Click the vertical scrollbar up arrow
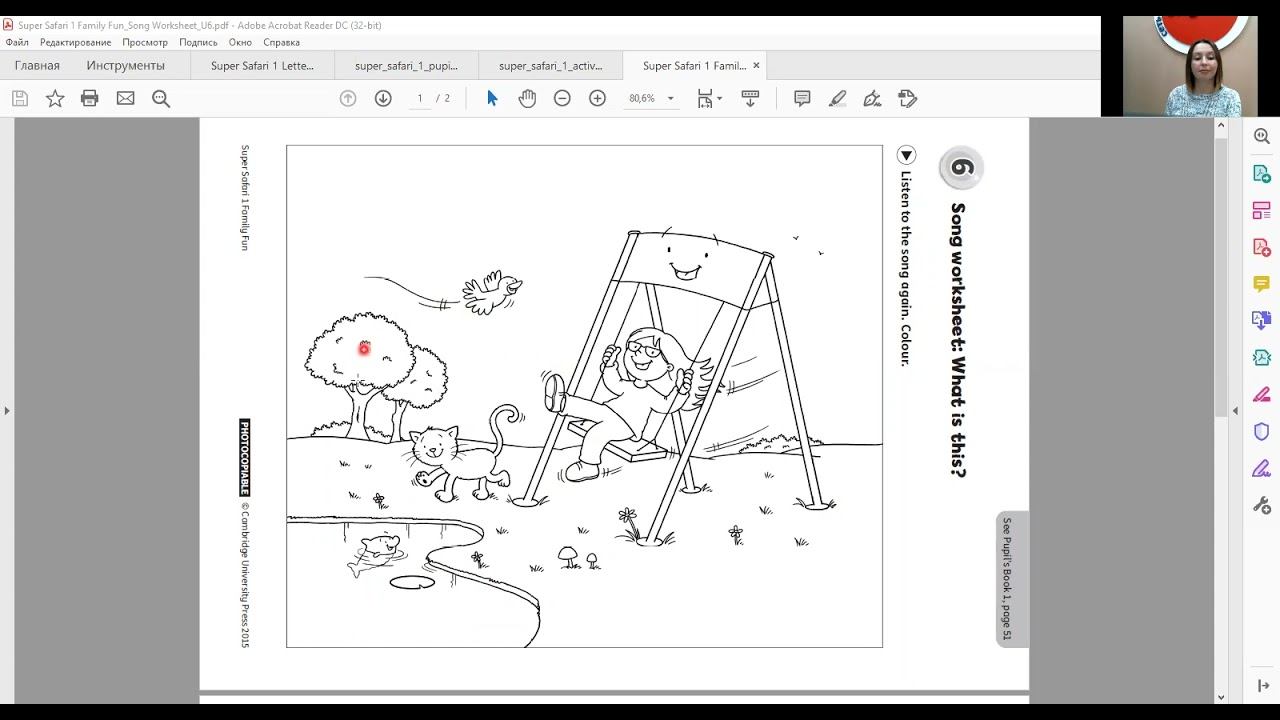This screenshot has width=1280, height=720. point(1221,126)
